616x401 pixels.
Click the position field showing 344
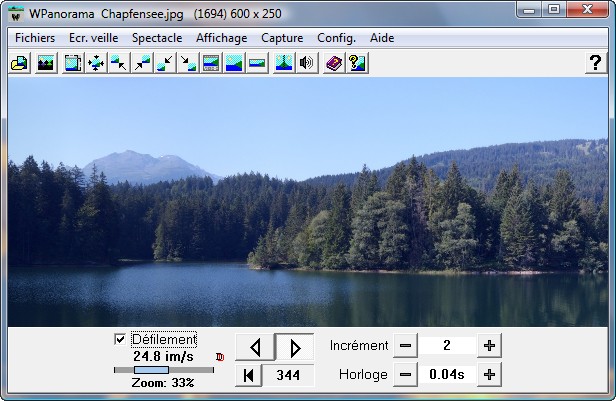click(288, 375)
